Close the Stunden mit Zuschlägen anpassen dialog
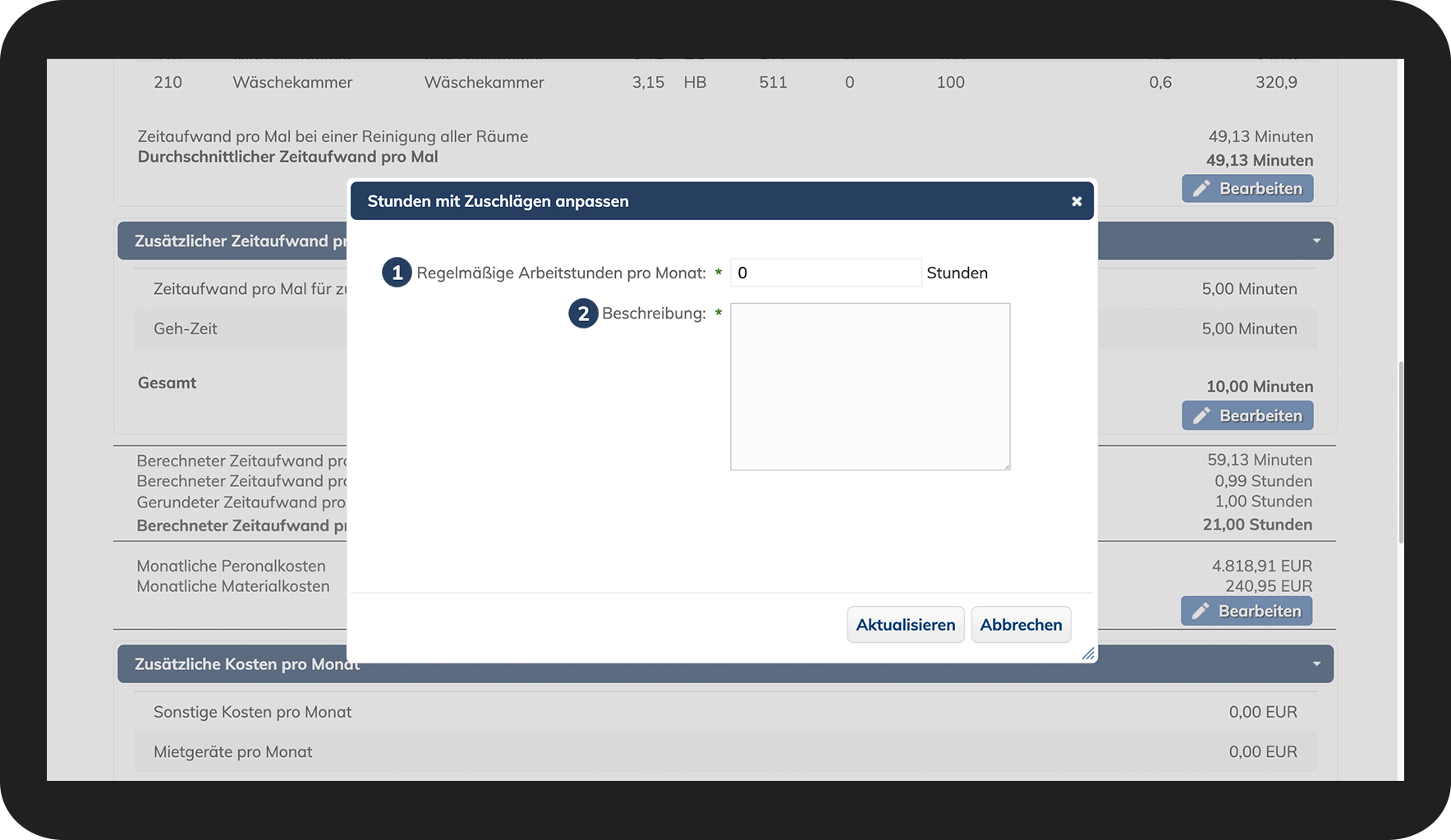1451x840 pixels. [x=1077, y=201]
